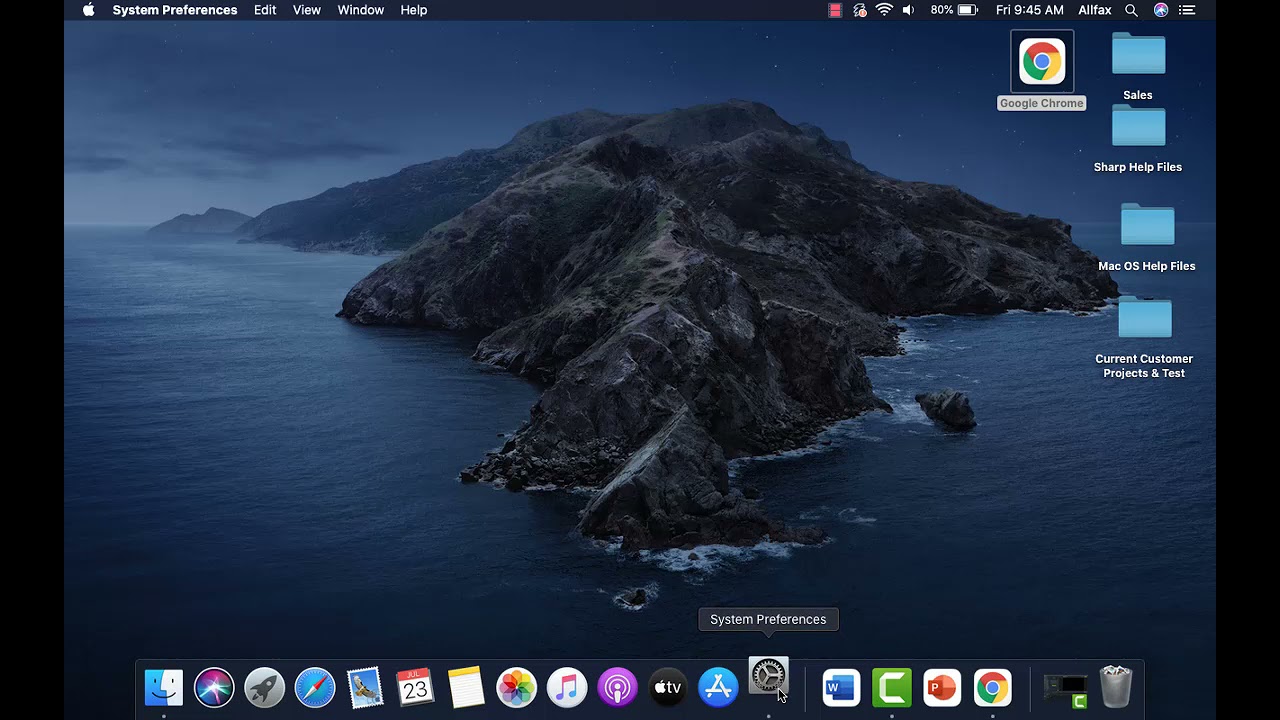Activate Siri from menu bar
Image resolution: width=1280 pixels, height=720 pixels.
coord(1161,10)
